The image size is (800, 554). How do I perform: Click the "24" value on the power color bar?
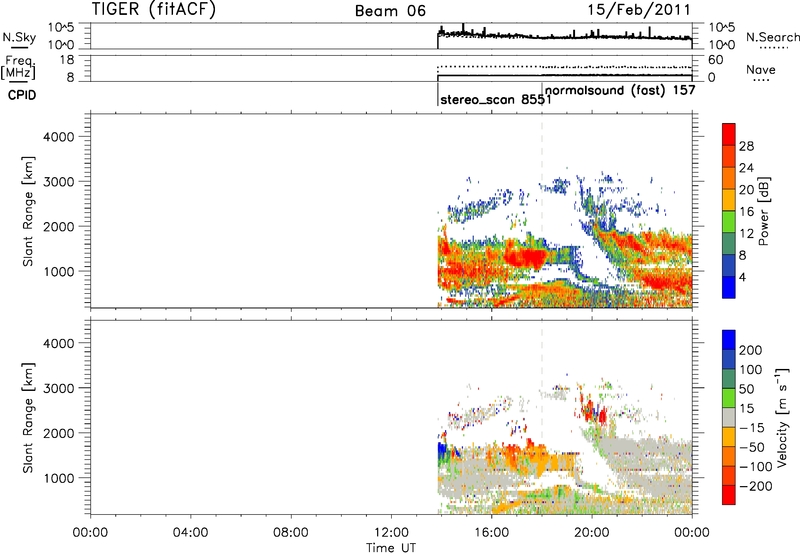(746, 168)
